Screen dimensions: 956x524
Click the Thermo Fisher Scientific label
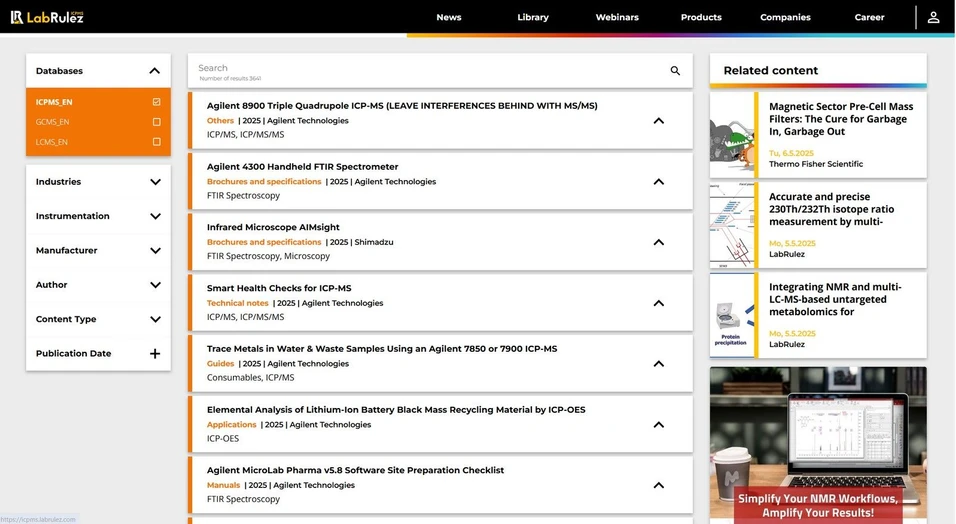(816, 164)
